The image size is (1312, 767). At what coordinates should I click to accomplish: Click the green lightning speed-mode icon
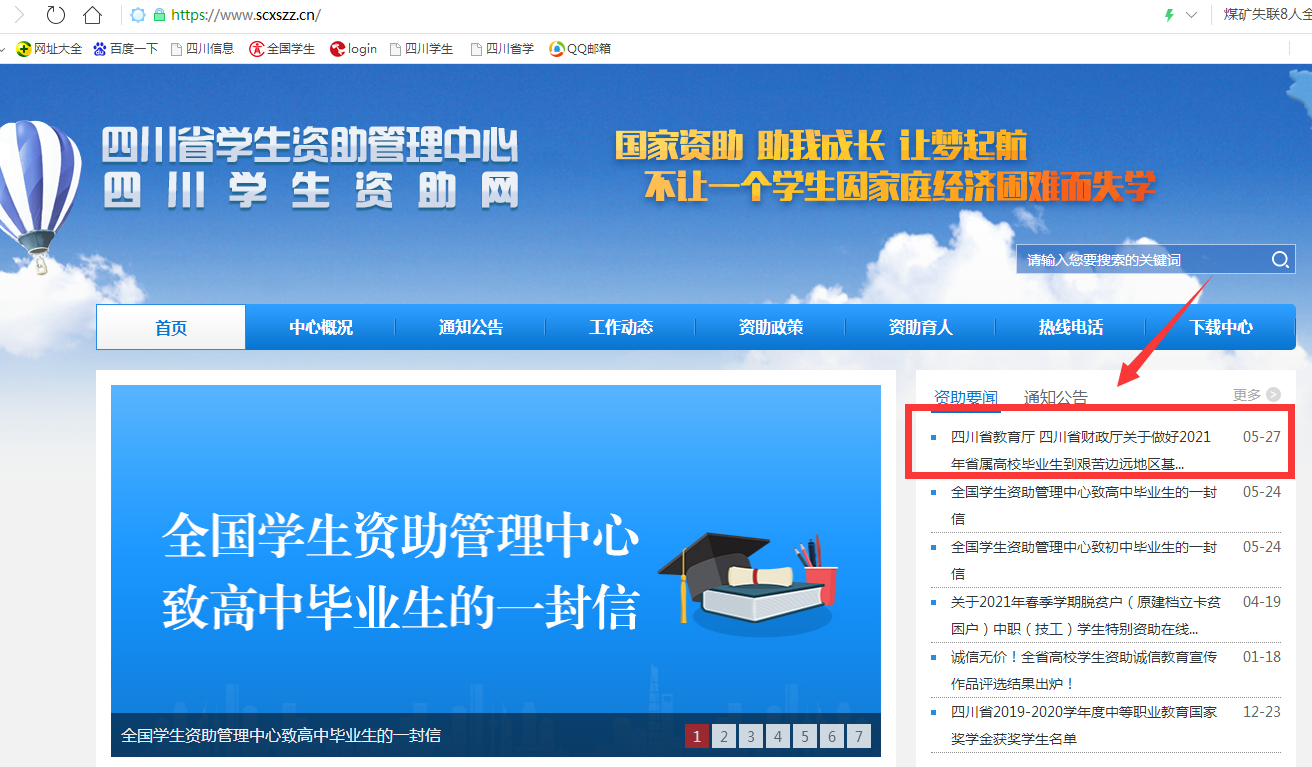click(x=1168, y=15)
